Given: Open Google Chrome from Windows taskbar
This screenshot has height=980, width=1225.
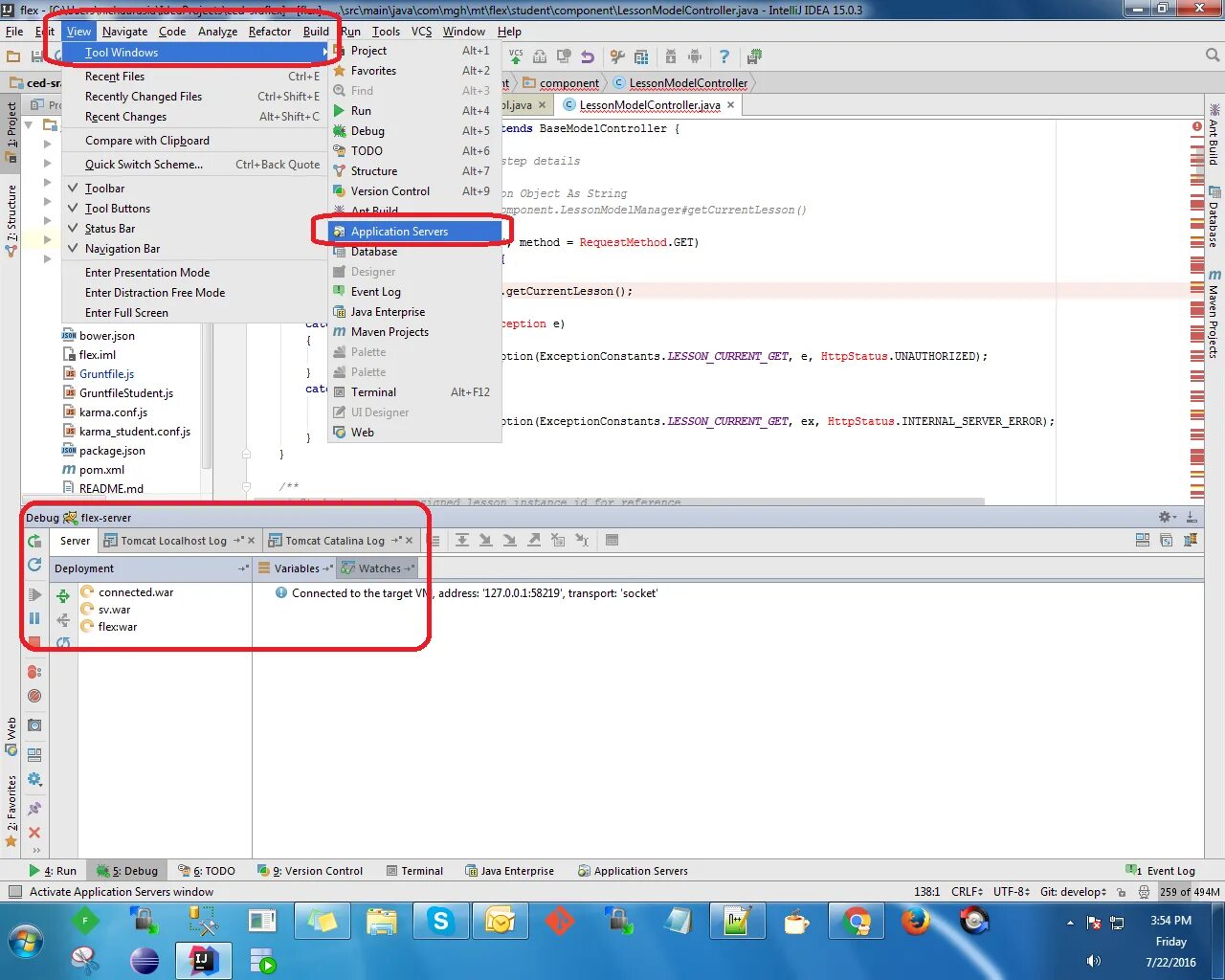Looking at the screenshot, I should pos(857,922).
